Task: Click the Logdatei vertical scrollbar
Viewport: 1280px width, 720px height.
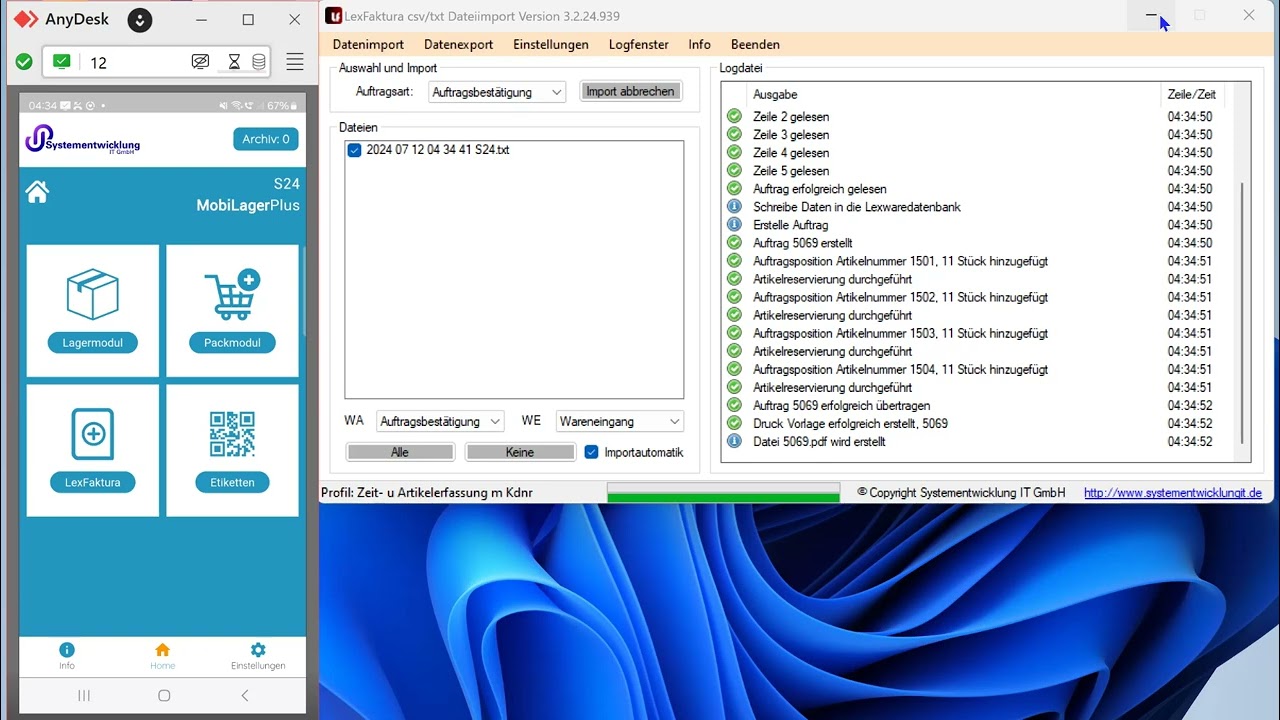Action: [1243, 314]
